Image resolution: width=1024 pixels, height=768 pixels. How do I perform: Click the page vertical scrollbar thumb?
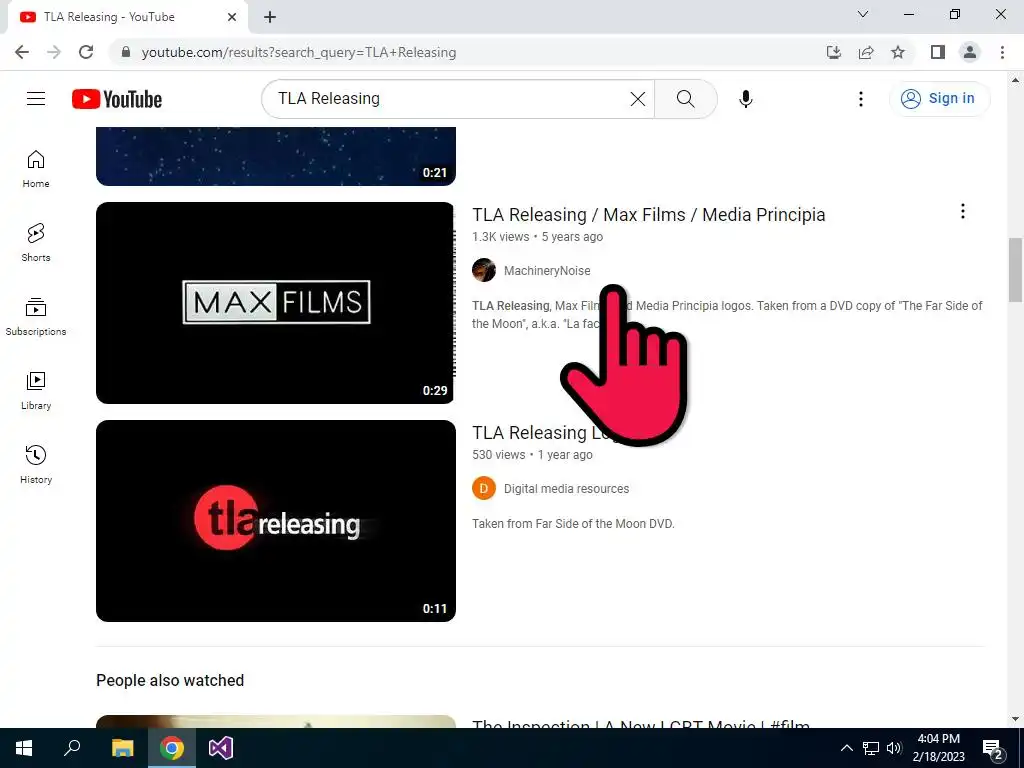1015,268
